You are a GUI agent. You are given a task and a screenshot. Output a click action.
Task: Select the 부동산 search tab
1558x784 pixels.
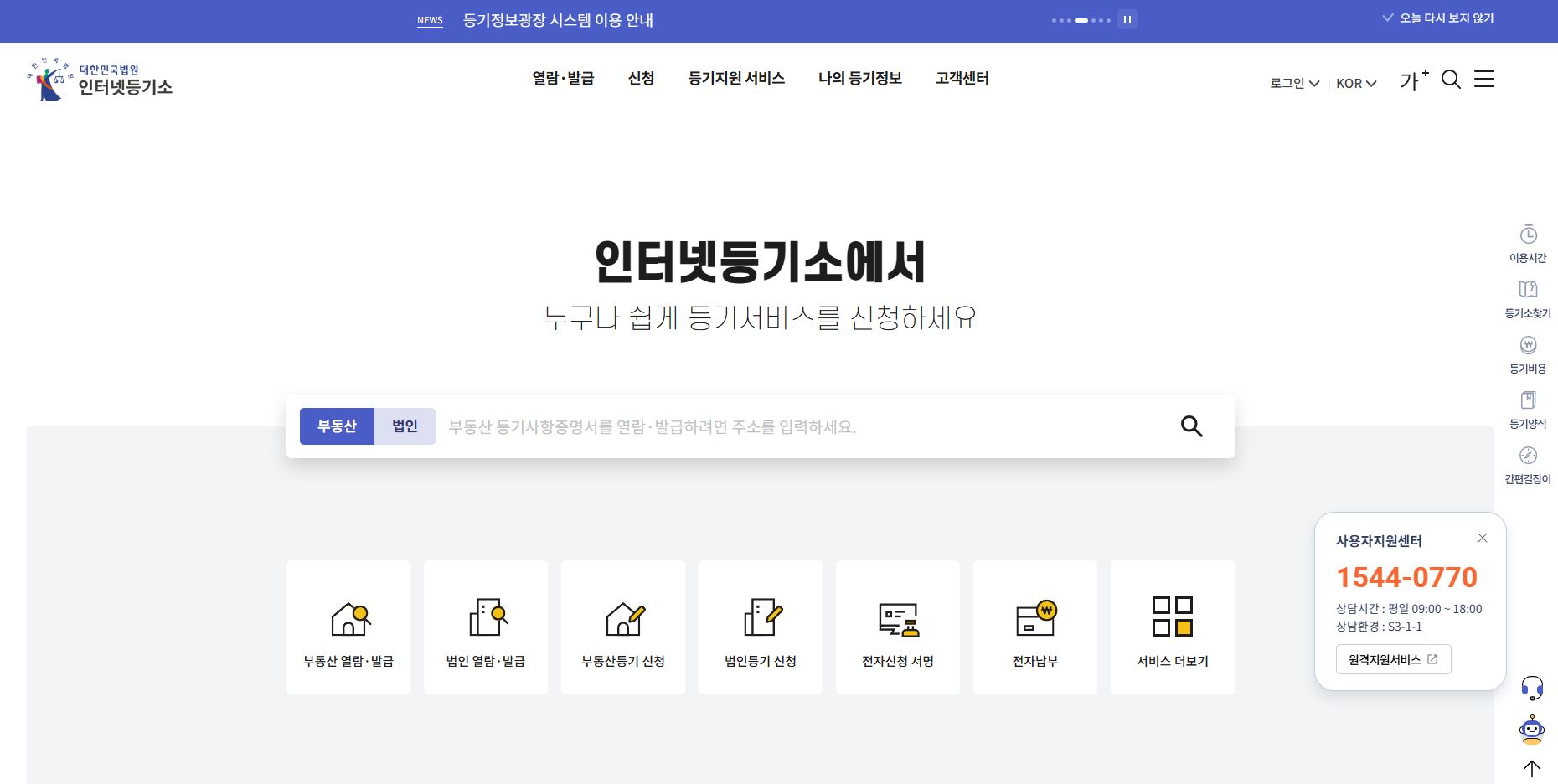pos(337,426)
